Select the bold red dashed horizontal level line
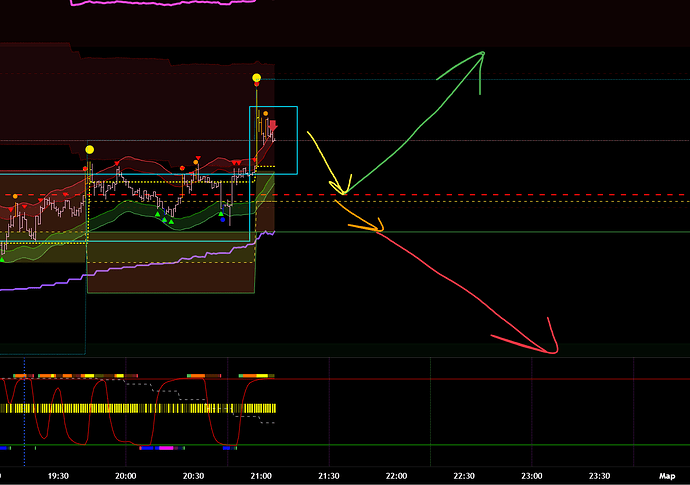Screen dimensions: 690x485 click(x=450, y=195)
